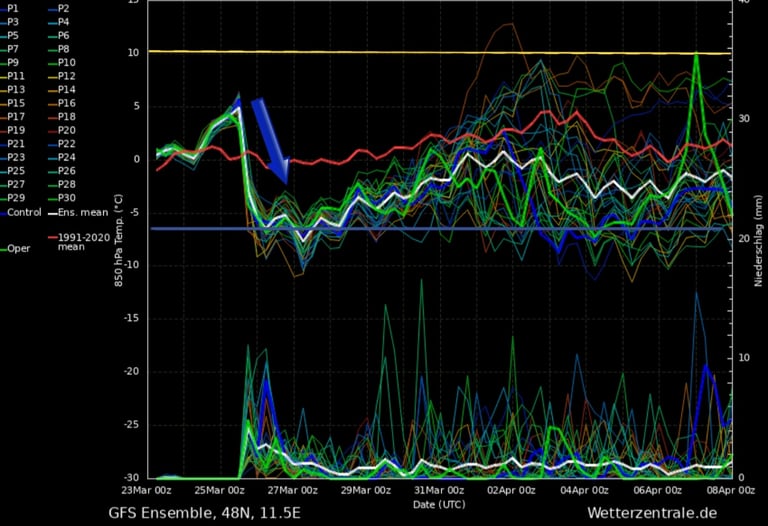768x526 pixels.
Task: Click the 31Mar 00z tick label
Action: 438,490
